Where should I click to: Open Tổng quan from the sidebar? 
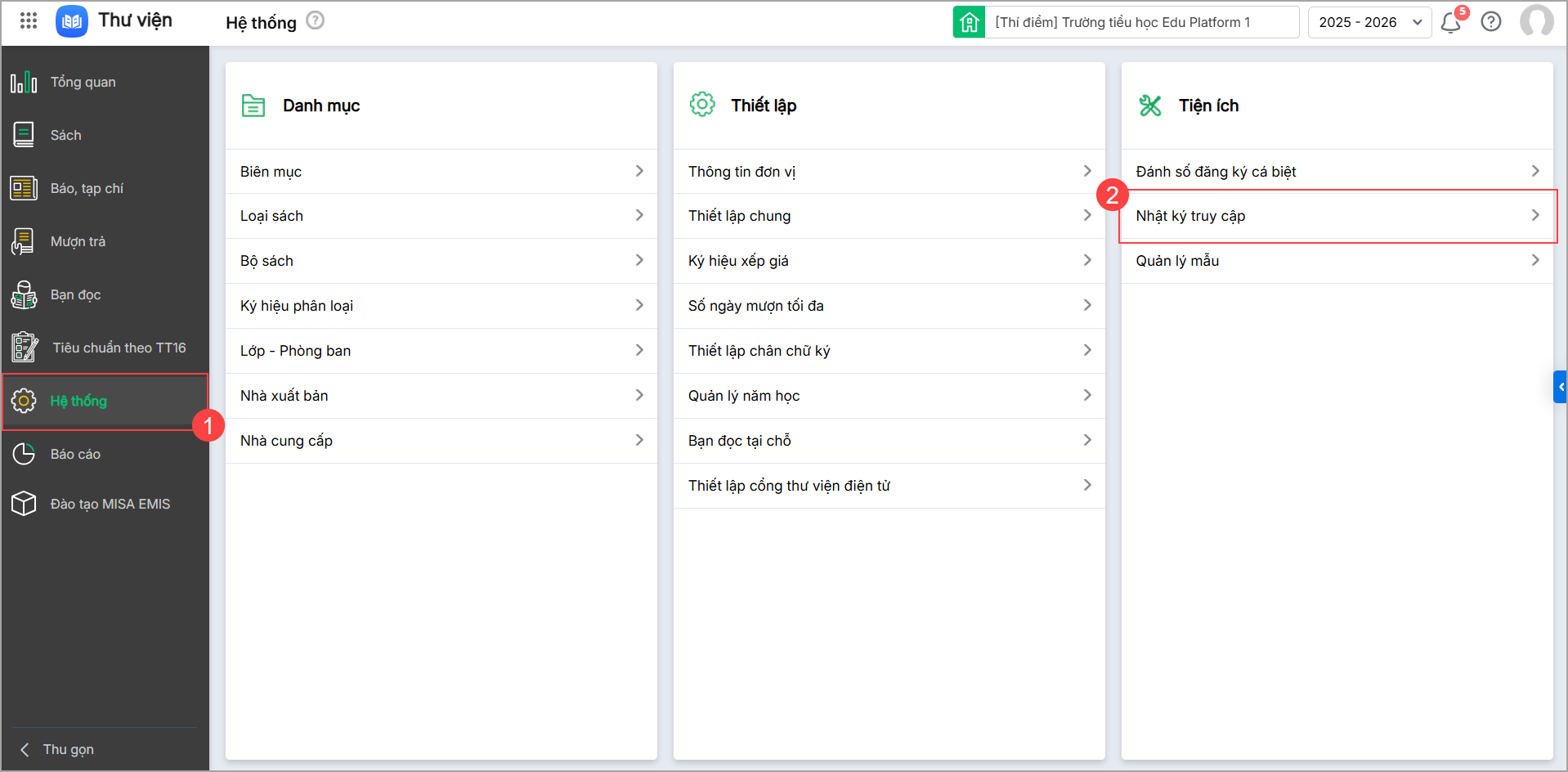[83, 82]
